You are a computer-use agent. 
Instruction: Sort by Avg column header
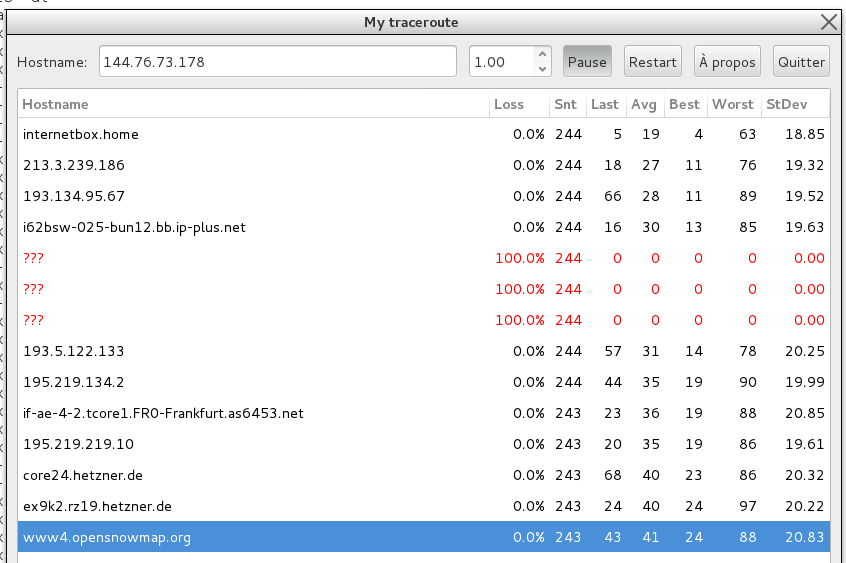(643, 104)
